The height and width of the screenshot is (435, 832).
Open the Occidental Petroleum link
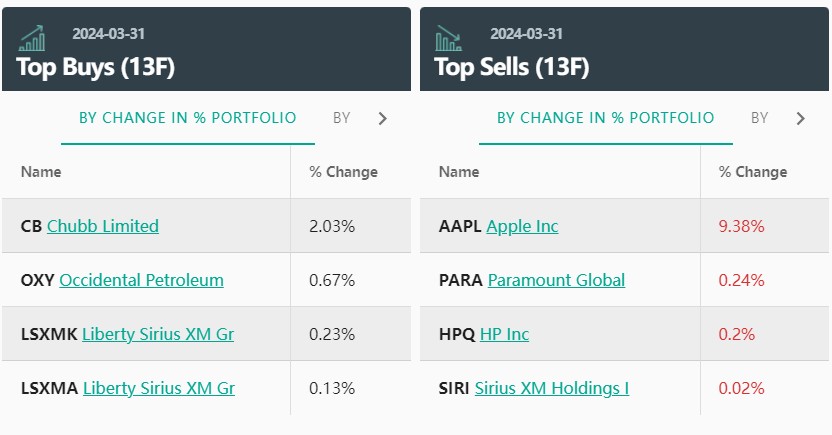(x=142, y=280)
